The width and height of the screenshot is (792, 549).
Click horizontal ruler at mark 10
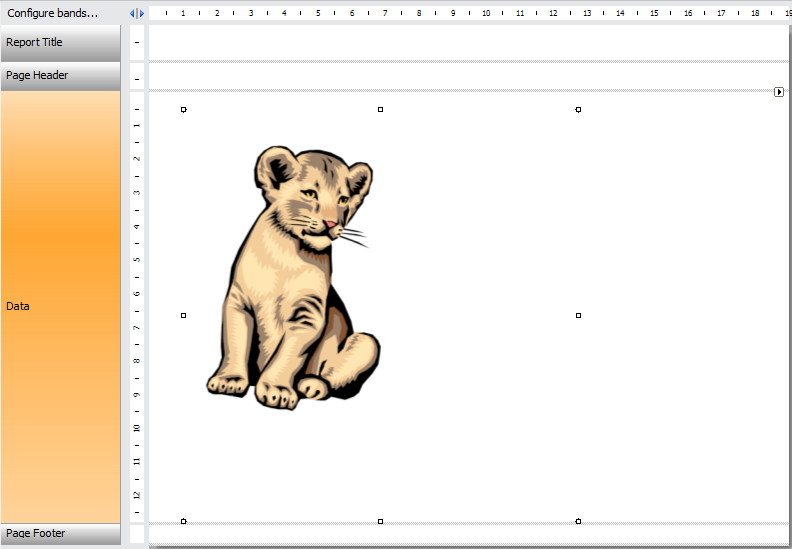[x=486, y=14]
